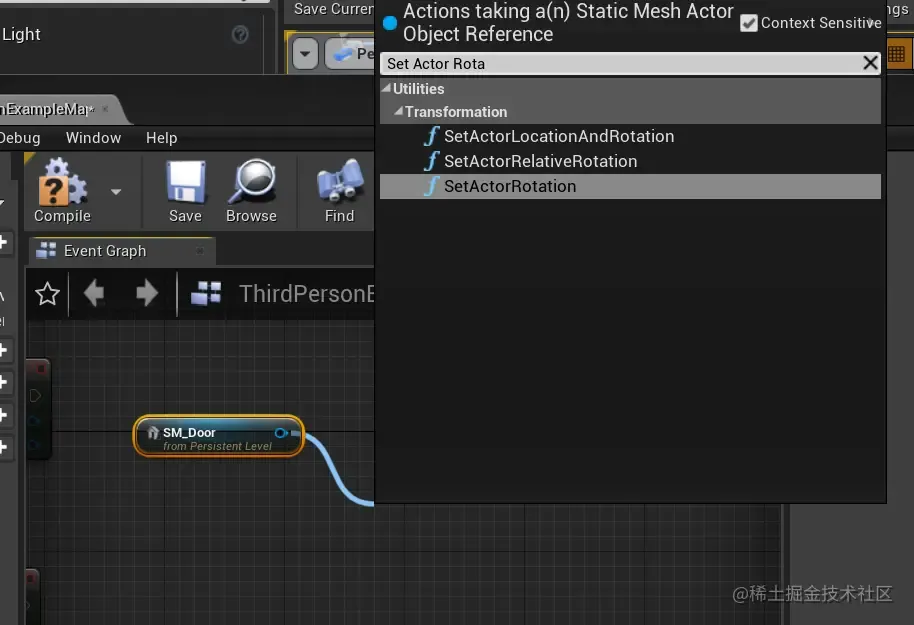Collapse the Utilities category
The width and height of the screenshot is (914, 625).
386,89
